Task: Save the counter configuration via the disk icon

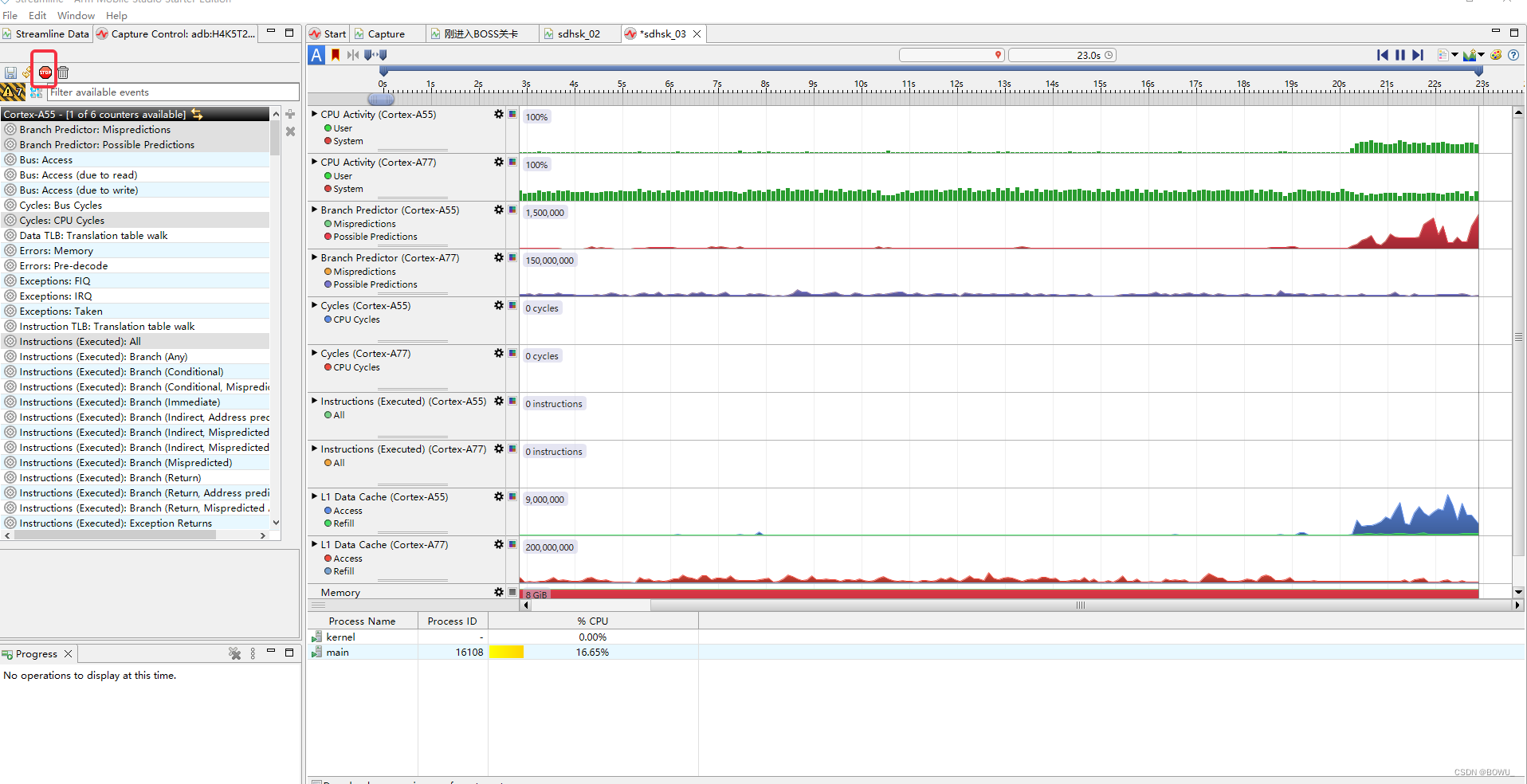Action: 10,72
